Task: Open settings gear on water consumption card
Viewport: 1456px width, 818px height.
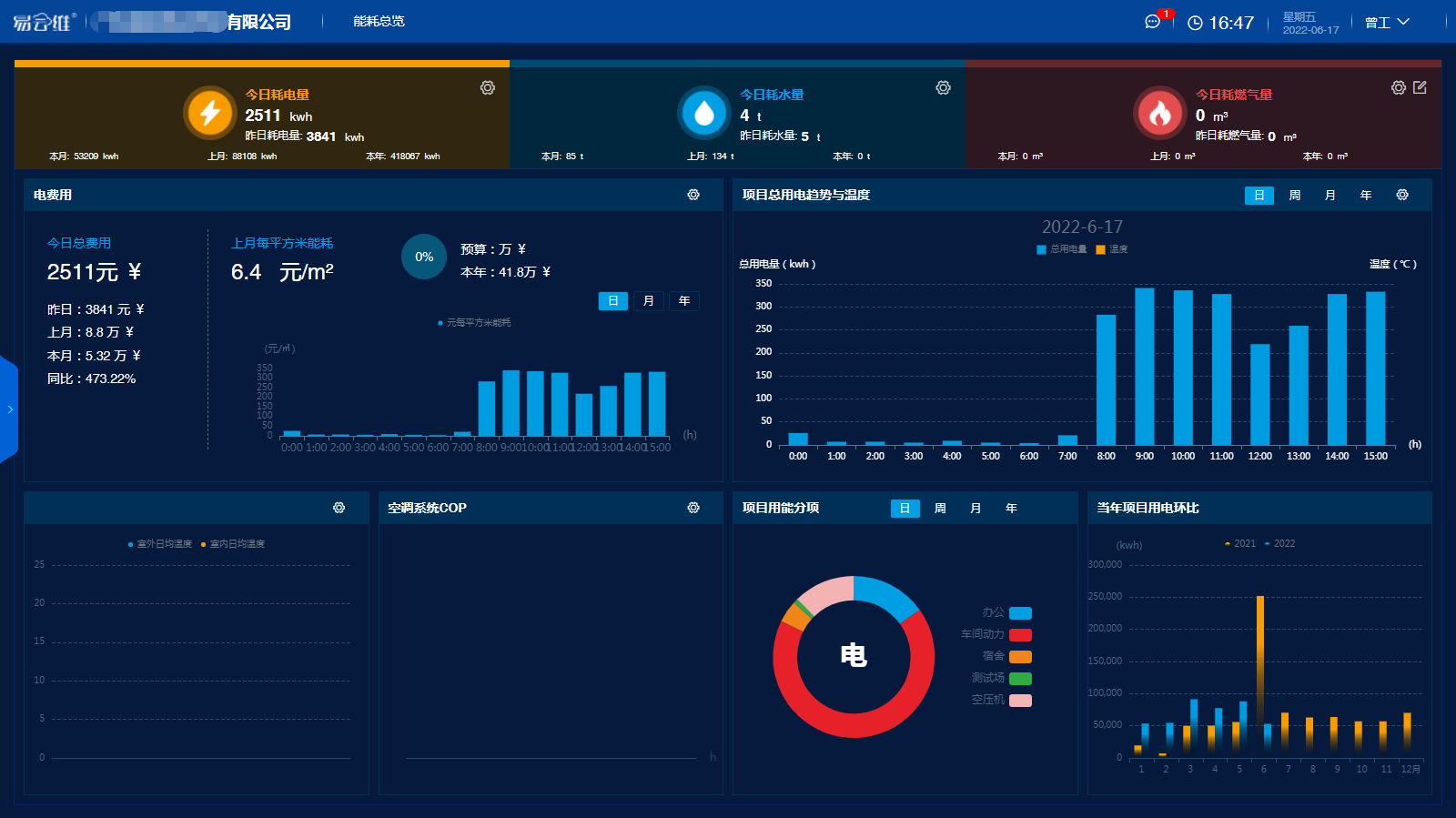Action: coord(943,87)
